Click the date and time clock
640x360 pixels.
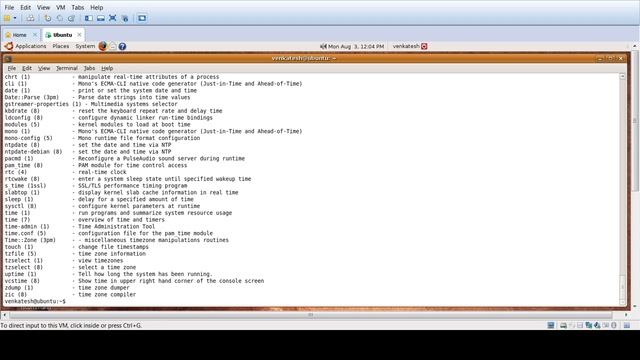(356, 47)
